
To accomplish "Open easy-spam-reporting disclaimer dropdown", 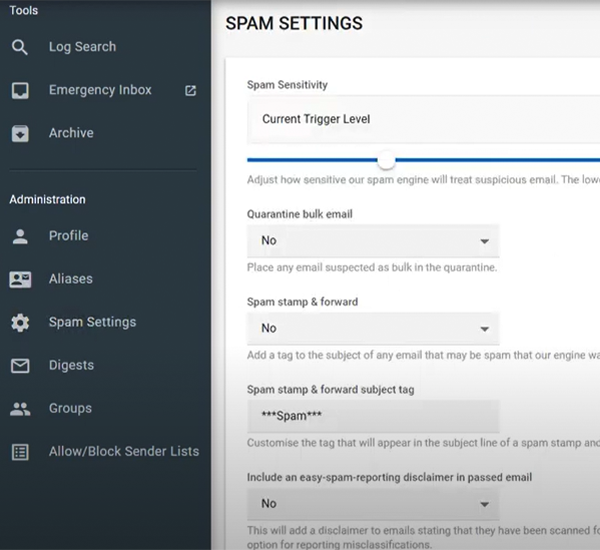I will [x=373, y=504].
